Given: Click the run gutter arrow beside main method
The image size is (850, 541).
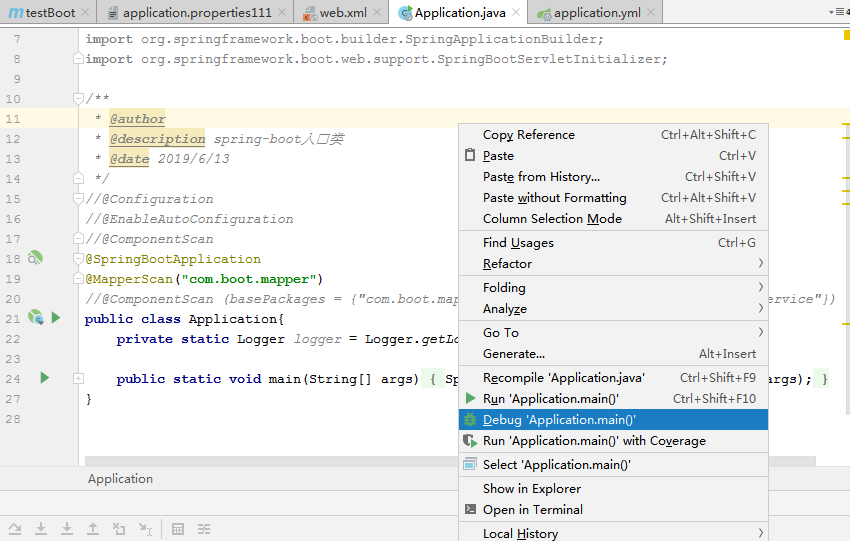Looking at the screenshot, I should (x=44, y=378).
